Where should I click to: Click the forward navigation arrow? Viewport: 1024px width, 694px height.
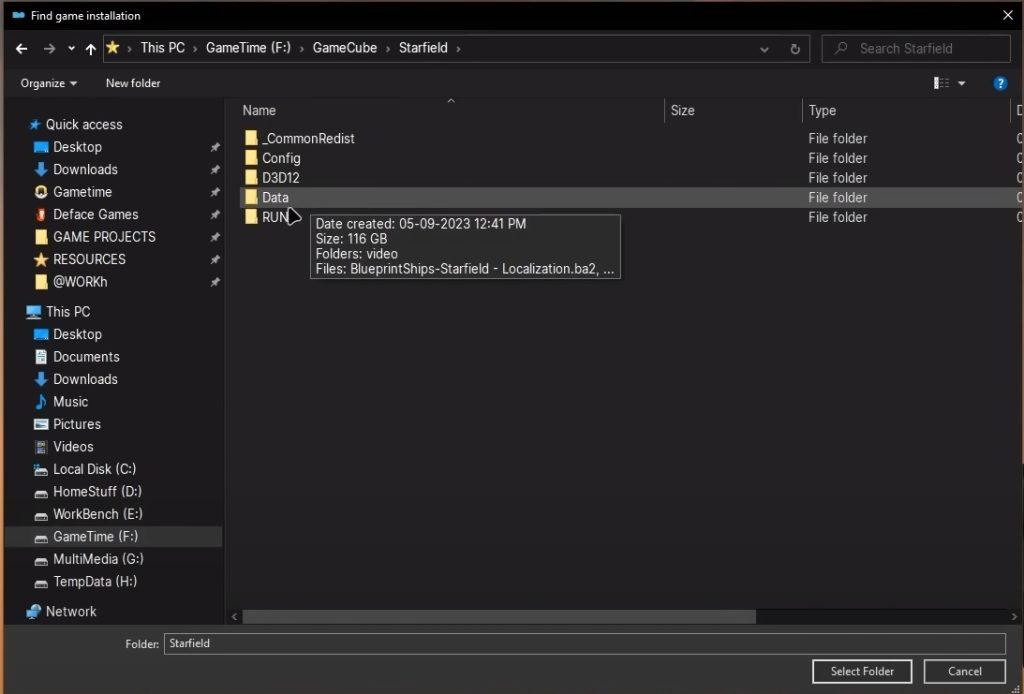(x=48, y=48)
